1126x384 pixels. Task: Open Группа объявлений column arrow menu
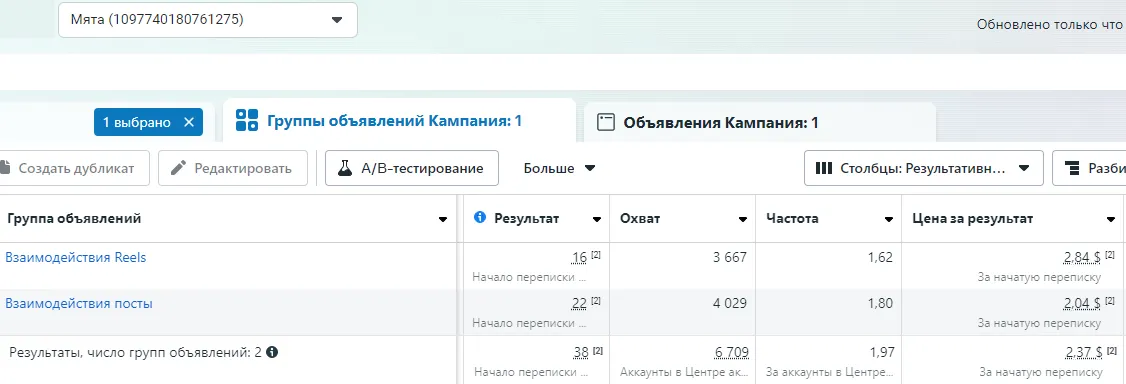pyautogui.click(x=443, y=220)
